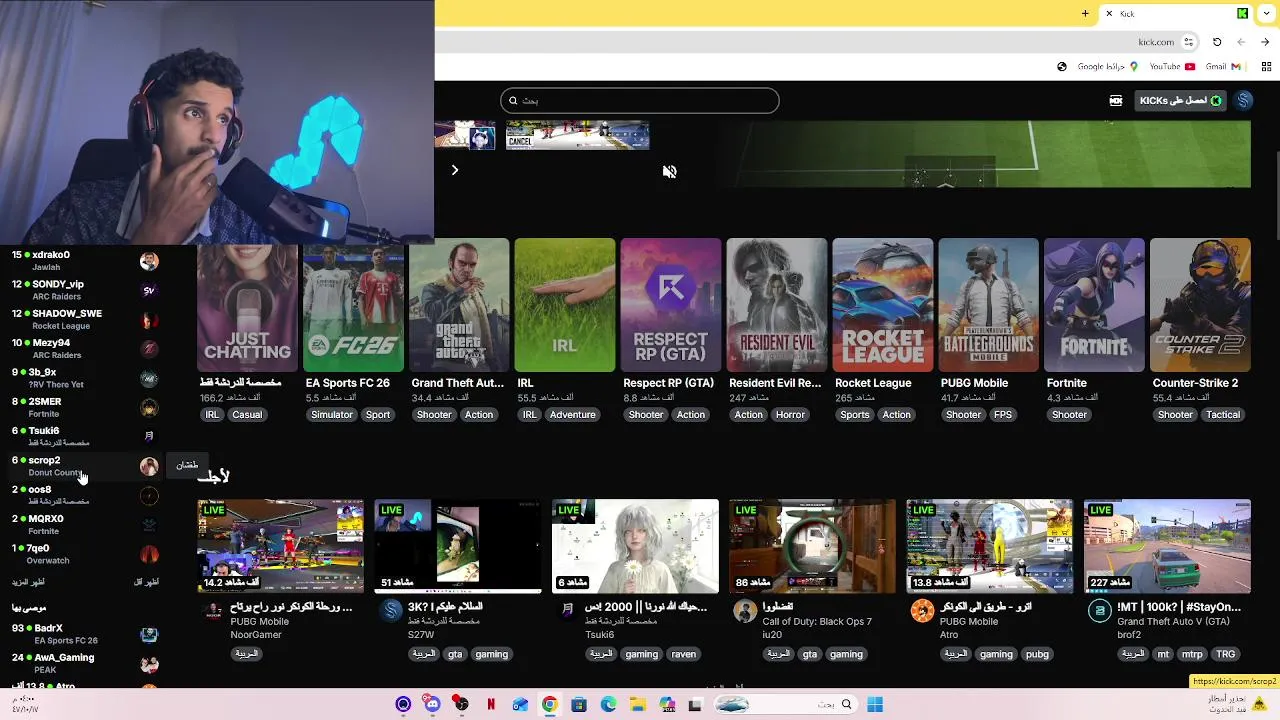Open the globe bookmark icon
Screen dimensions: 1280x720
pyautogui.click(x=1062, y=66)
